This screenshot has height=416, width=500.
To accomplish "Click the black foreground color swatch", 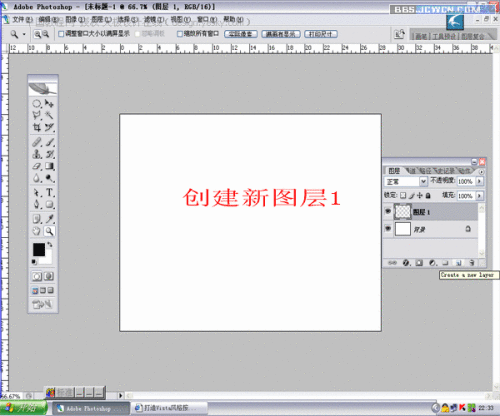I will click(39, 249).
